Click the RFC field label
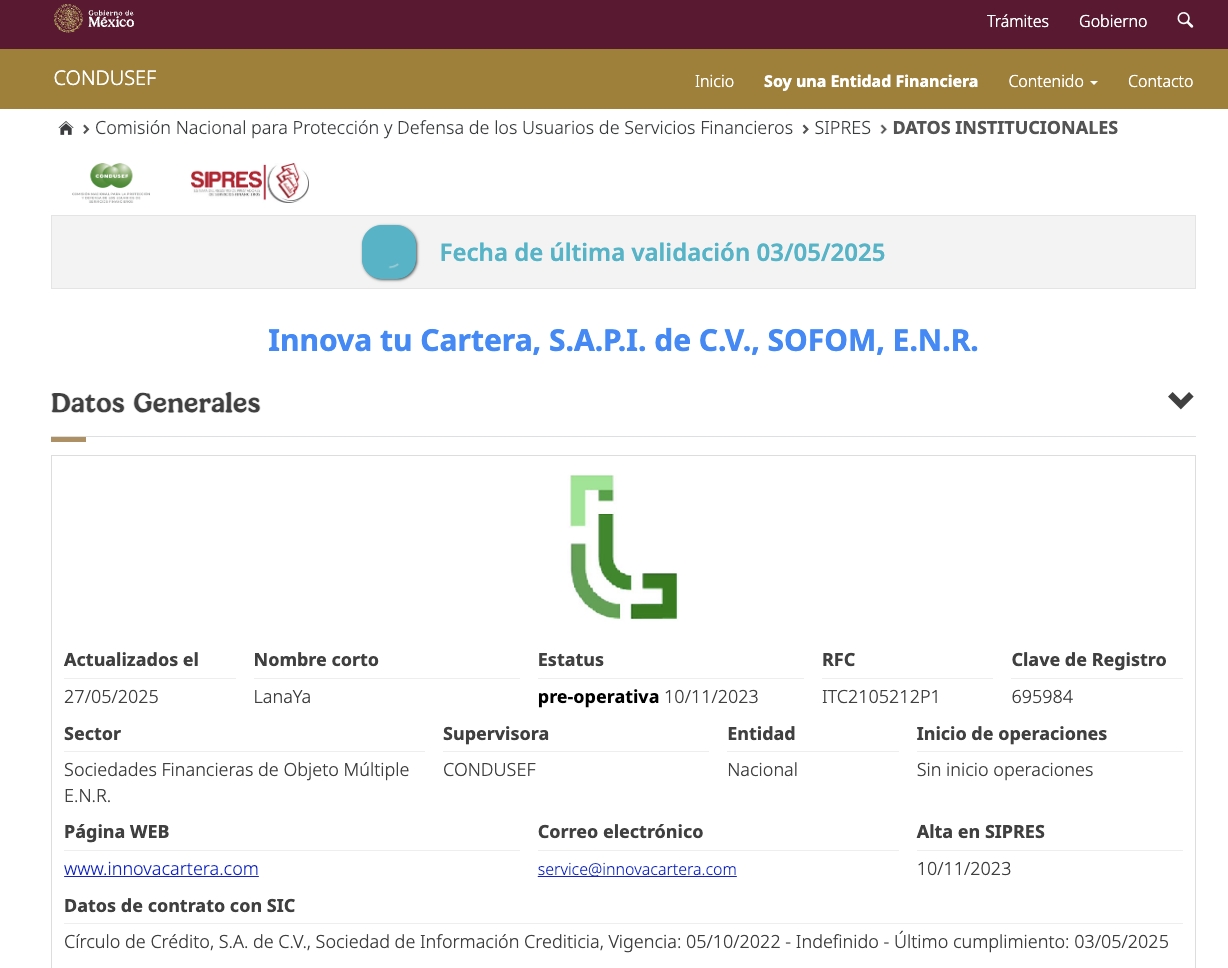This screenshot has height=968, width=1228. click(839, 660)
